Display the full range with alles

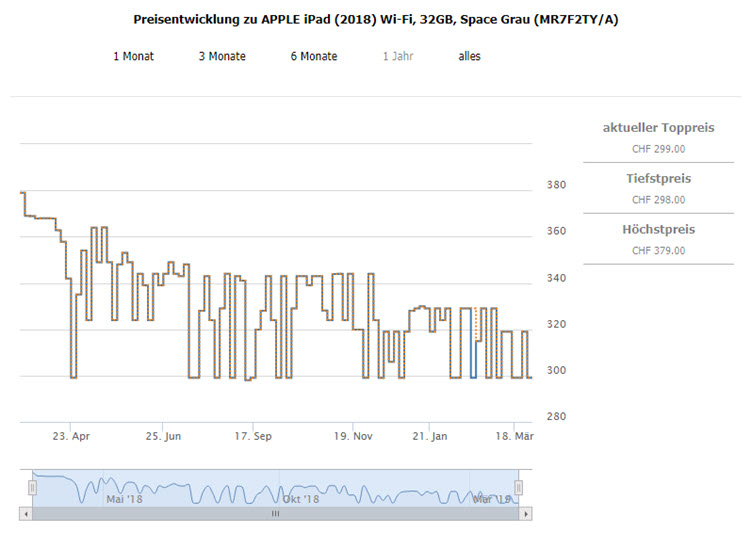(x=470, y=56)
